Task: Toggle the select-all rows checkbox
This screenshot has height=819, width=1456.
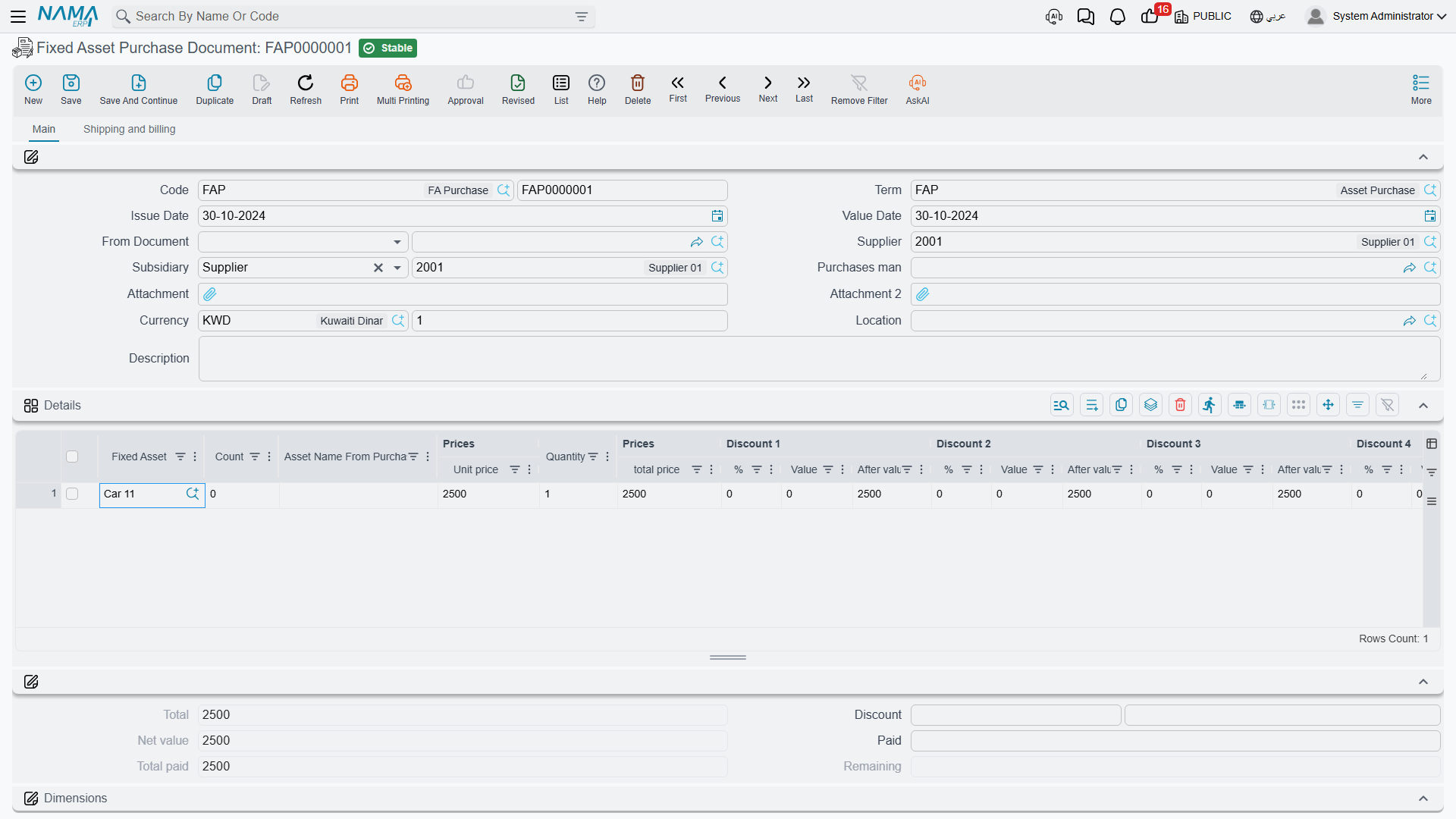Action: 72,457
